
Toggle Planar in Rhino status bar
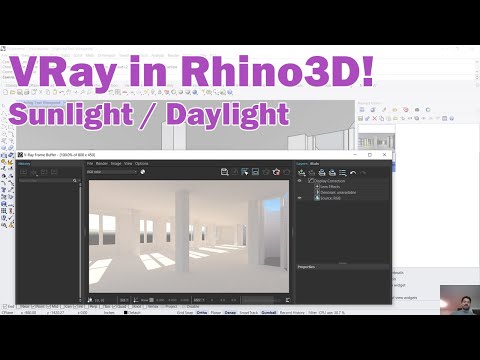point(216,313)
